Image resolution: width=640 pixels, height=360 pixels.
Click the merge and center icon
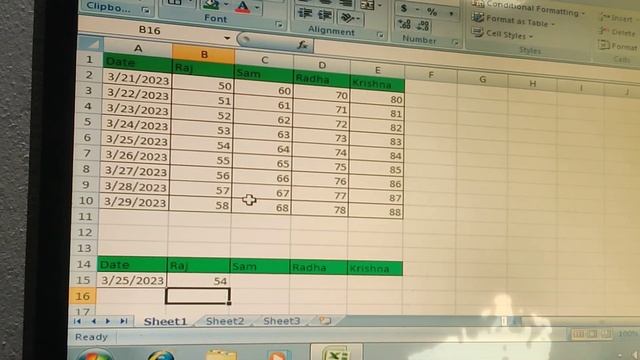[367, 5]
